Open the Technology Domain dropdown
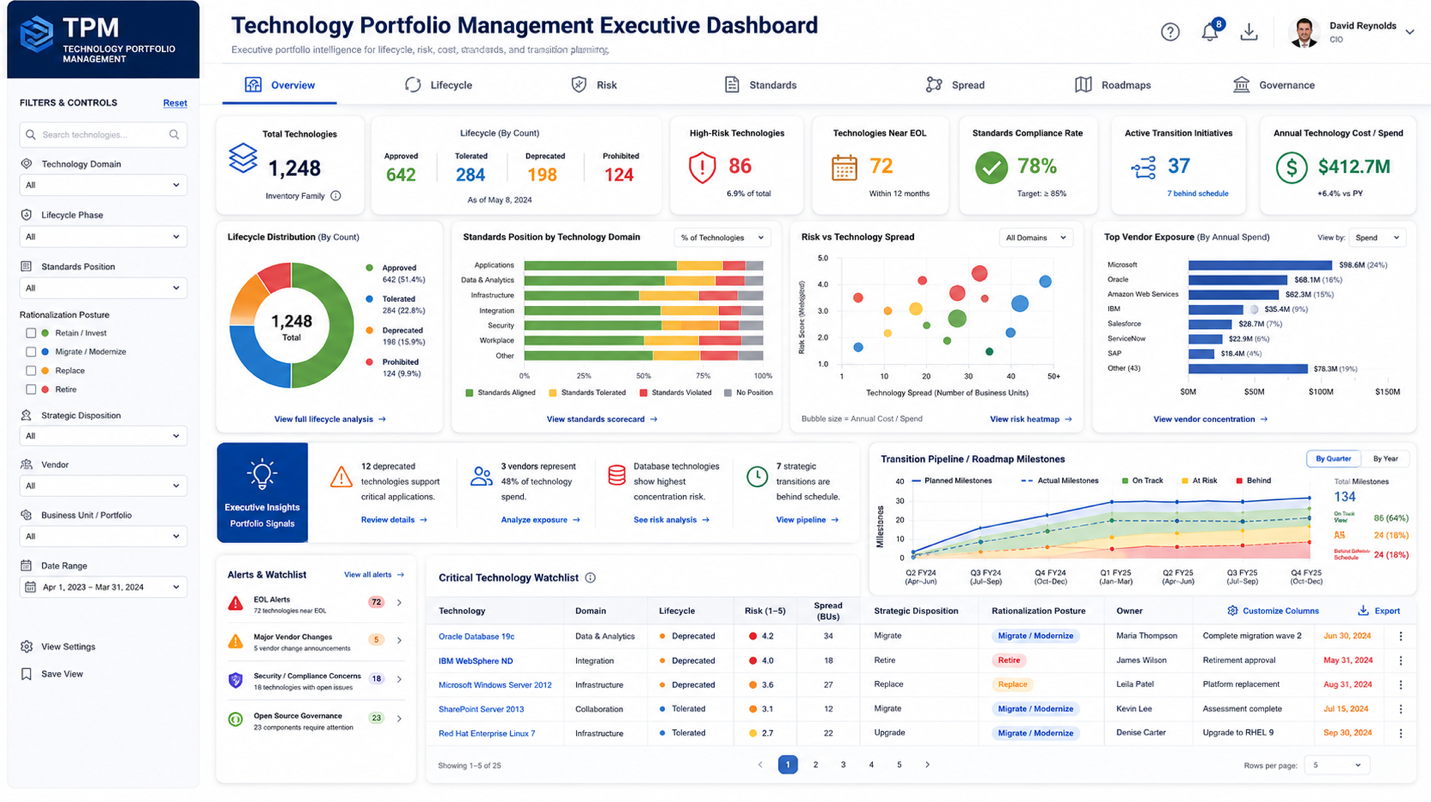Viewport: 1431px width, 802px height. click(x=103, y=185)
